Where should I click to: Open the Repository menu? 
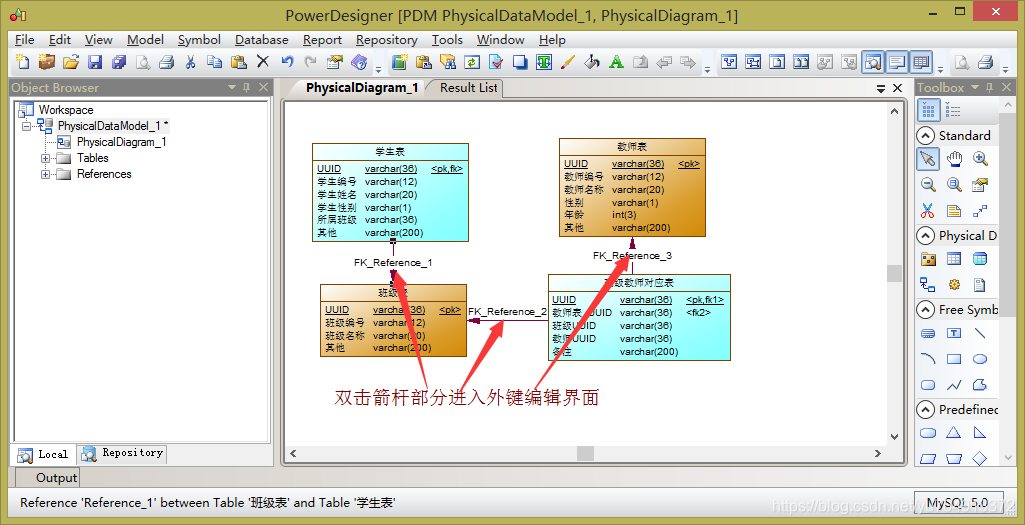click(386, 40)
